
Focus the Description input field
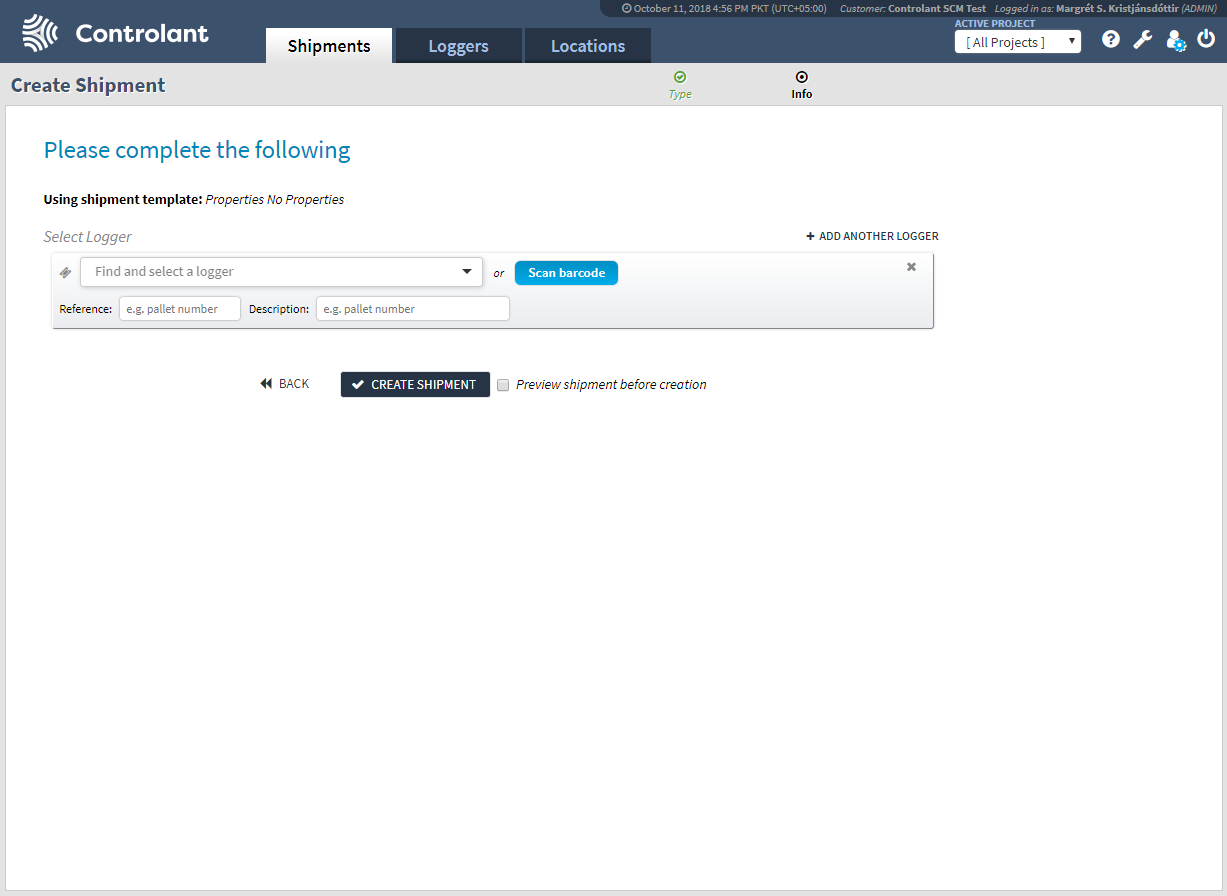(413, 309)
